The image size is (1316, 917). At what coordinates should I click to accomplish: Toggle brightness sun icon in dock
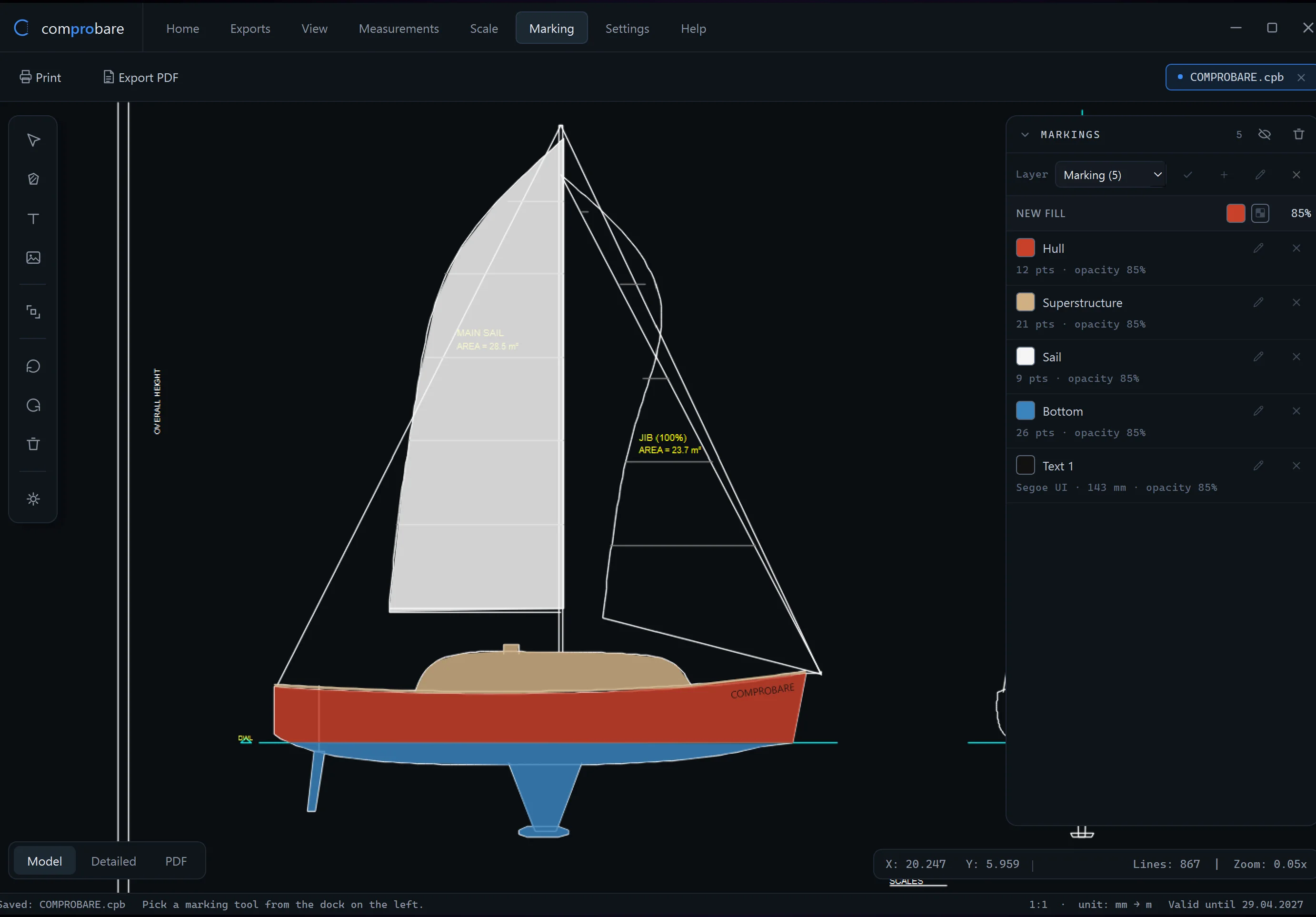click(33, 498)
